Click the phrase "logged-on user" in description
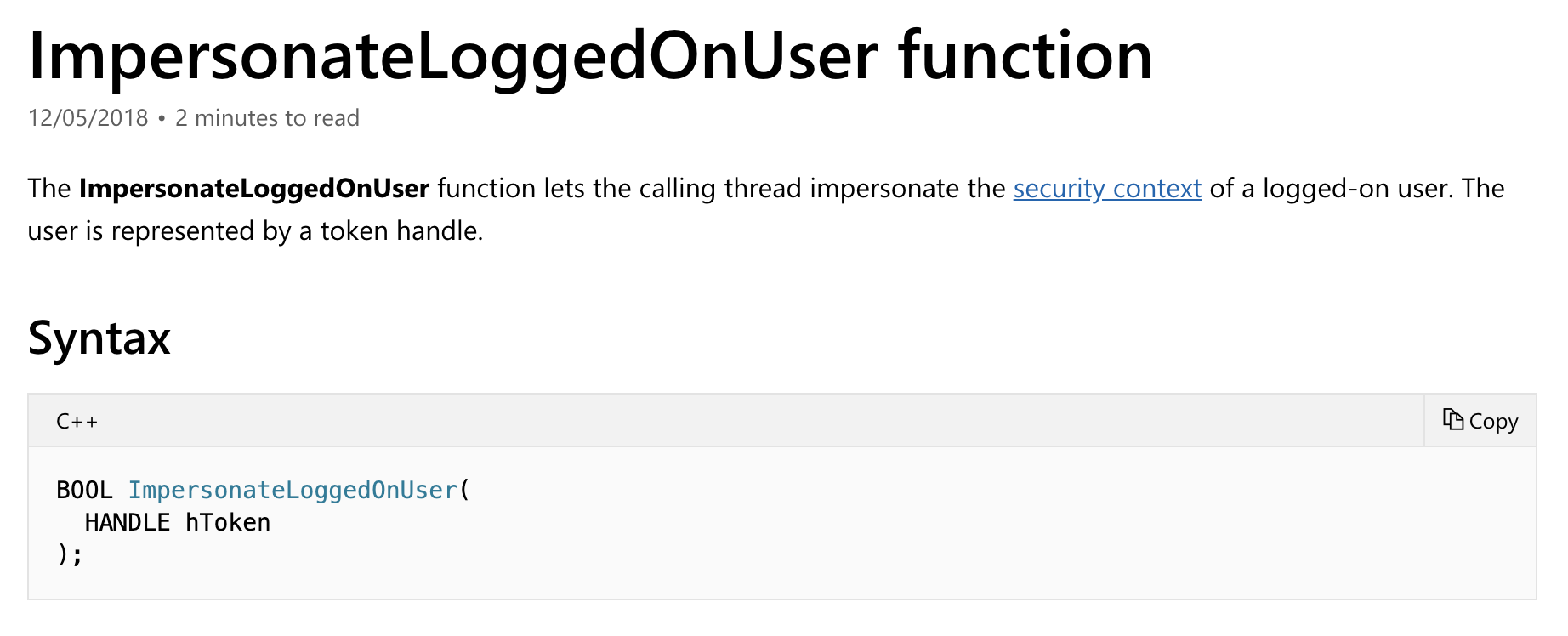This screenshot has width=1568, height=636. coord(1354,189)
